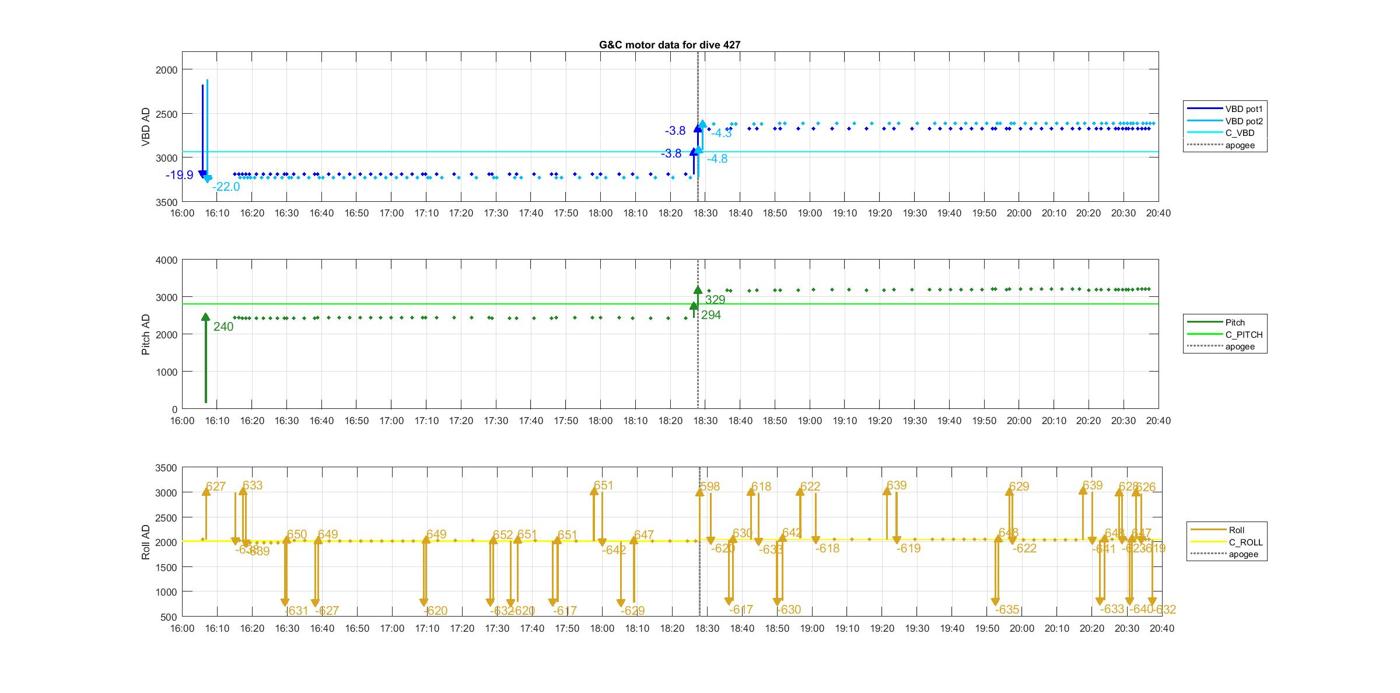Click the "-19.9" VBD data label
Image resolution: width=1400 pixels, height=693 pixels.
click(180, 175)
